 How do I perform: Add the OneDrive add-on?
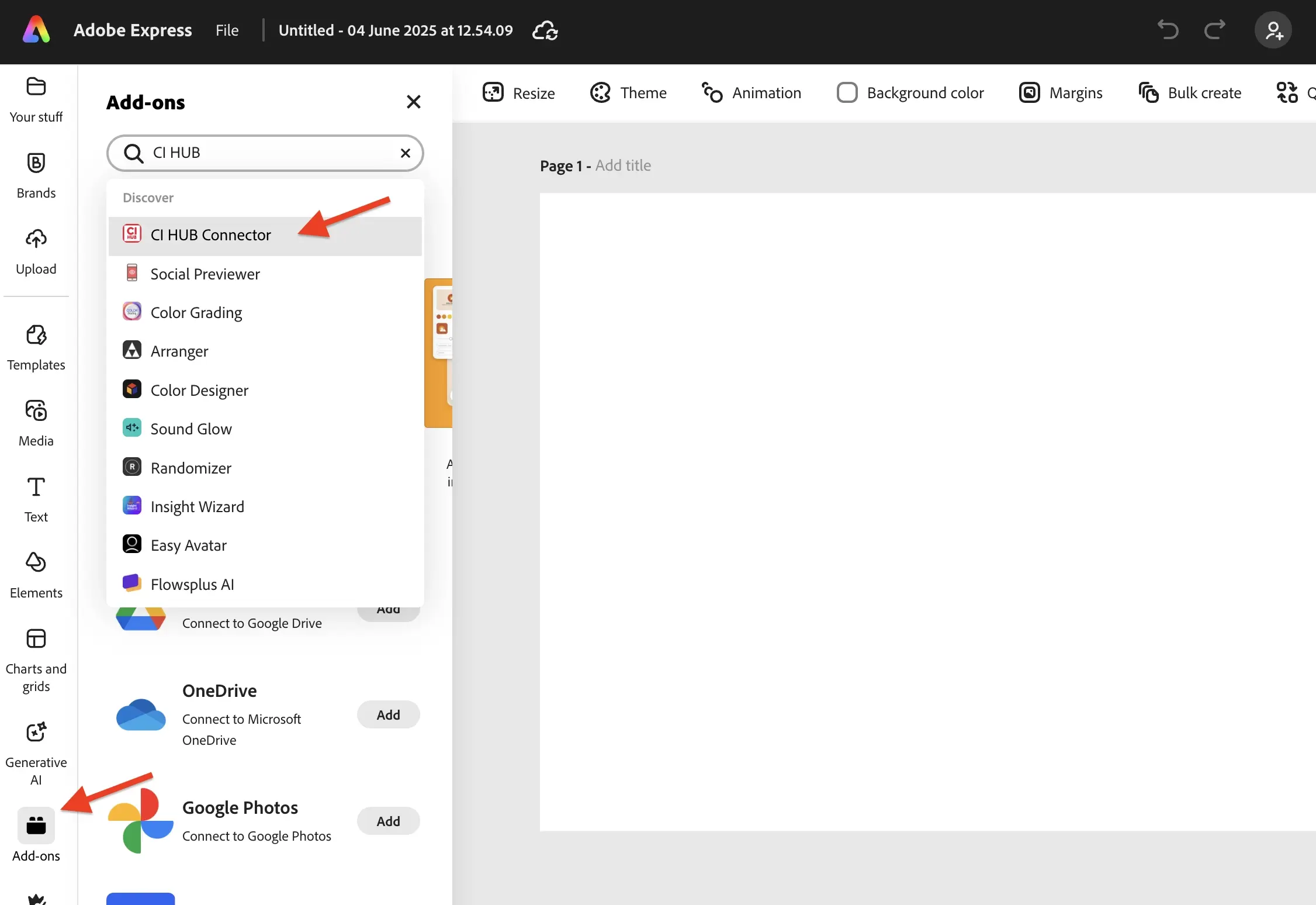[389, 714]
